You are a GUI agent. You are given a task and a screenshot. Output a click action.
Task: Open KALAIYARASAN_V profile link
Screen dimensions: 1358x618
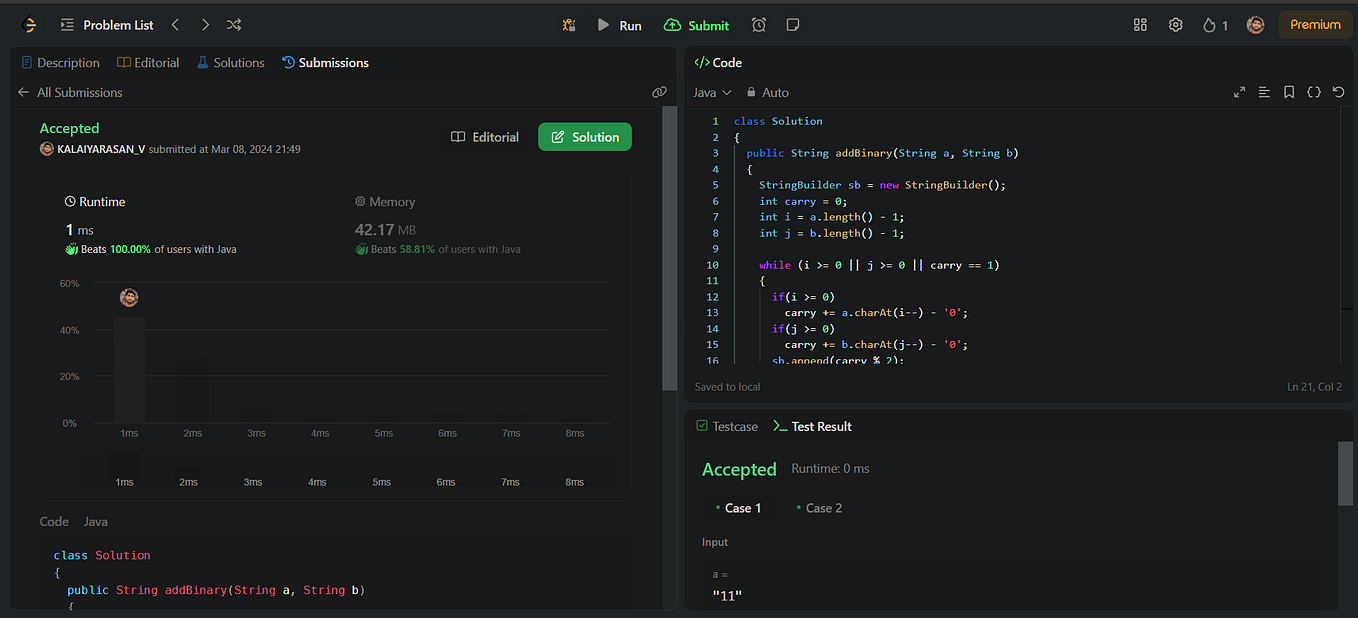coord(100,149)
